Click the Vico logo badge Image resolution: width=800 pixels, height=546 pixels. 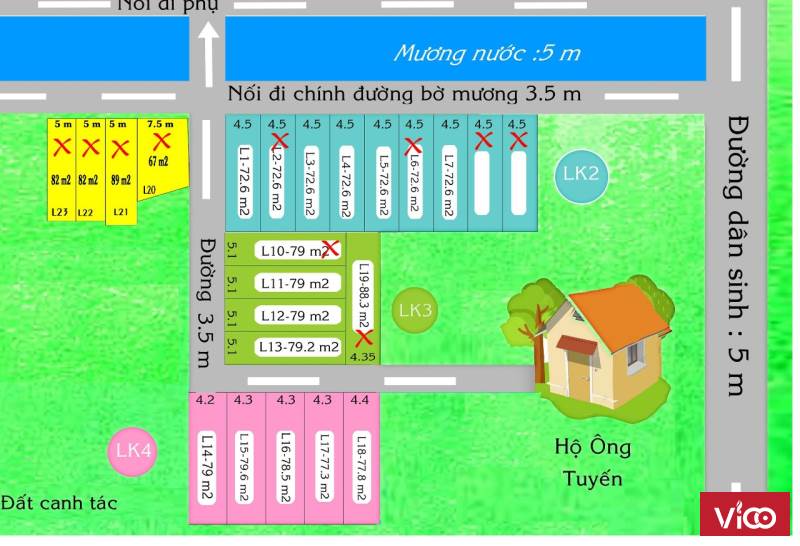click(745, 517)
